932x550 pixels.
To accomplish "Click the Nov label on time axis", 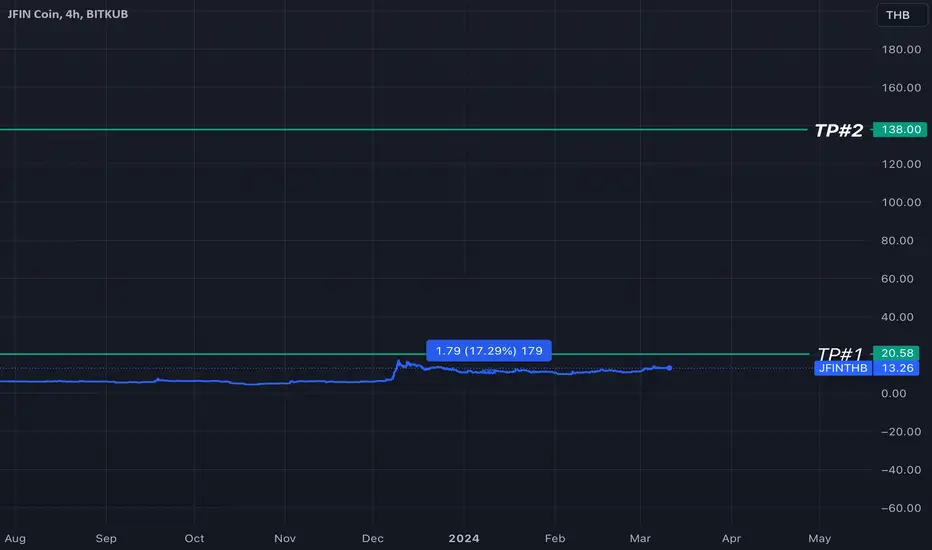I will click(285, 539).
